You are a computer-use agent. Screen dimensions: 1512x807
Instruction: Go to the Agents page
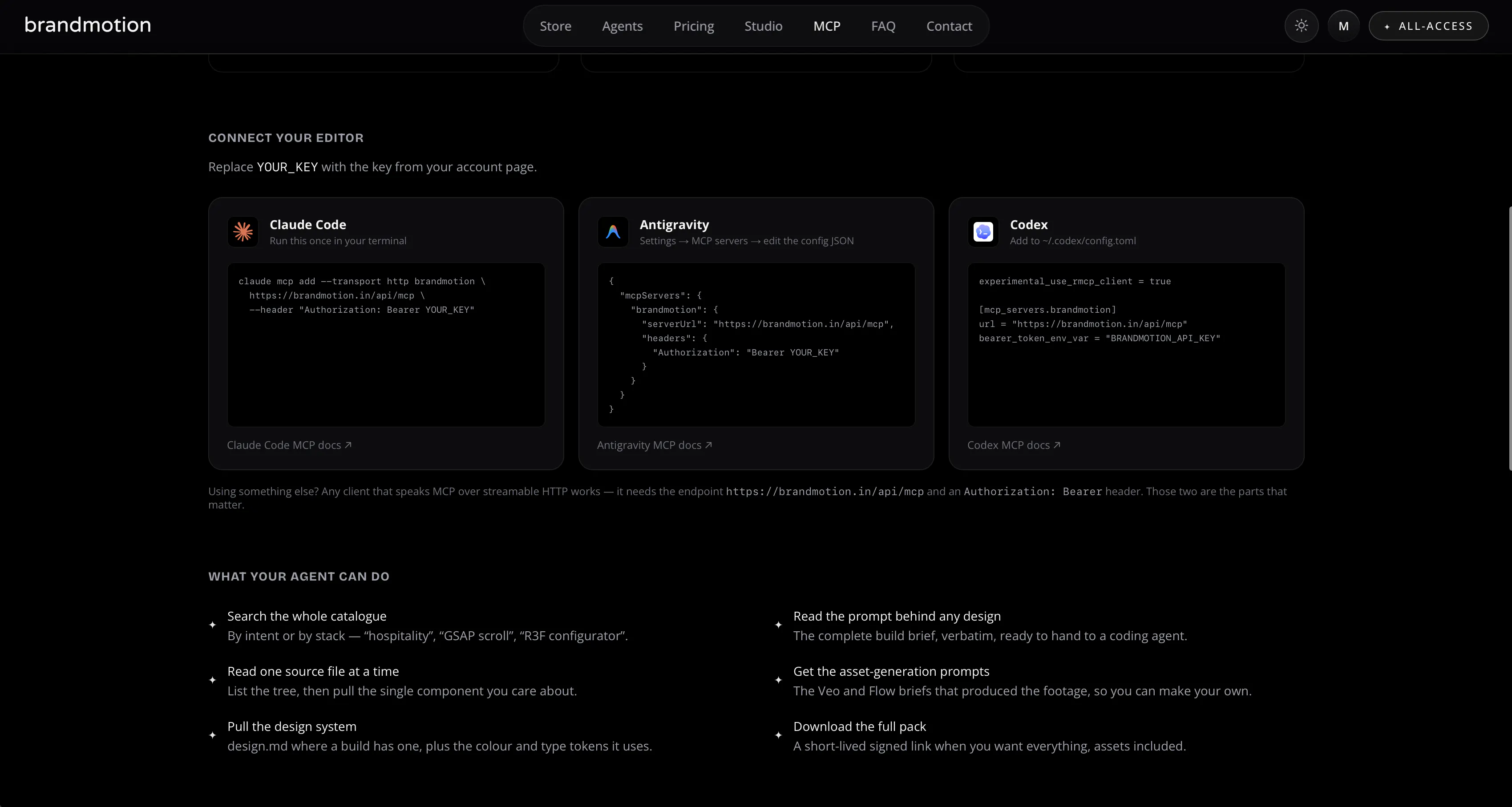622,26
